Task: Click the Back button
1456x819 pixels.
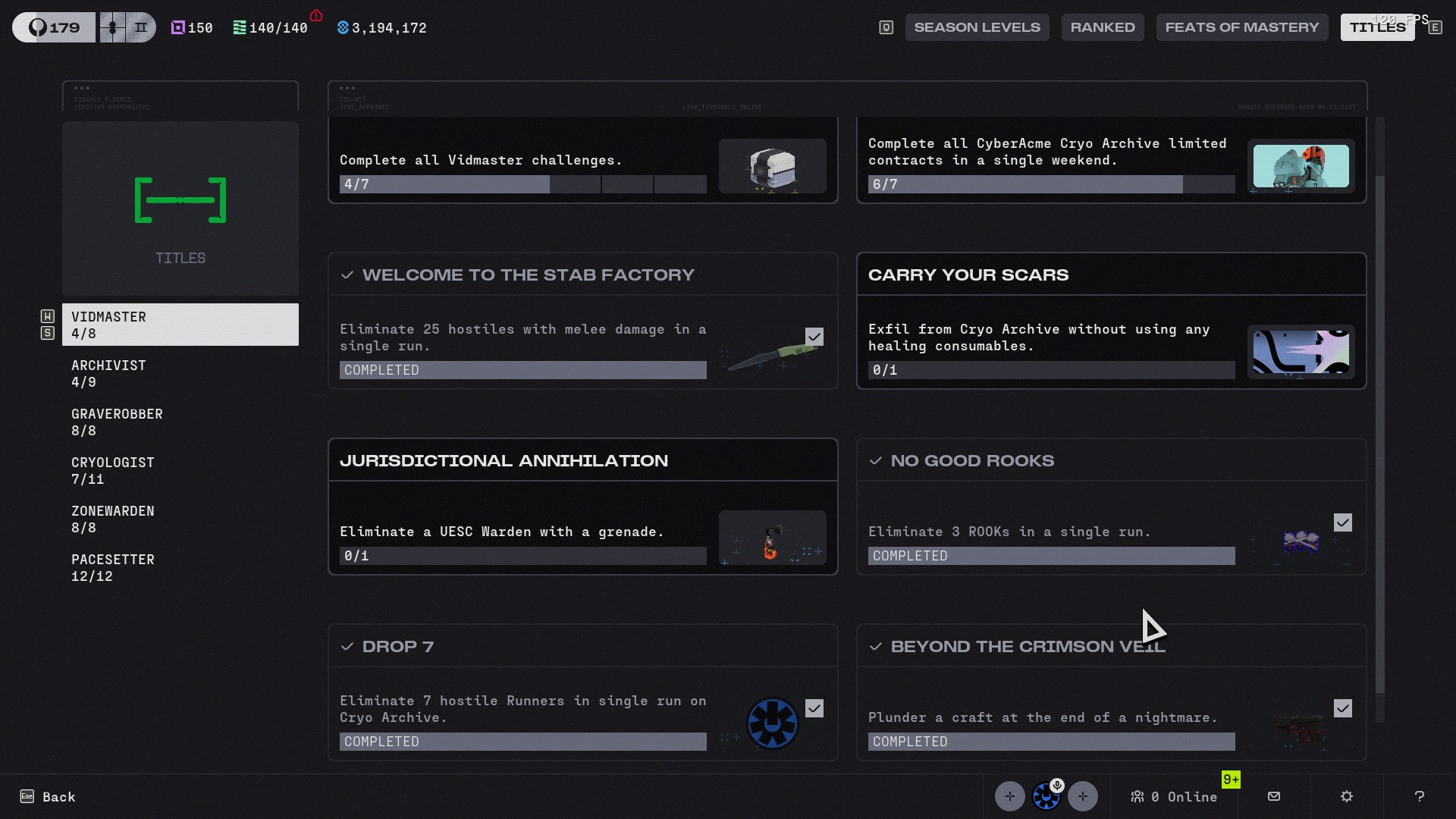Action: pyautogui.click(x=48, y=796)
